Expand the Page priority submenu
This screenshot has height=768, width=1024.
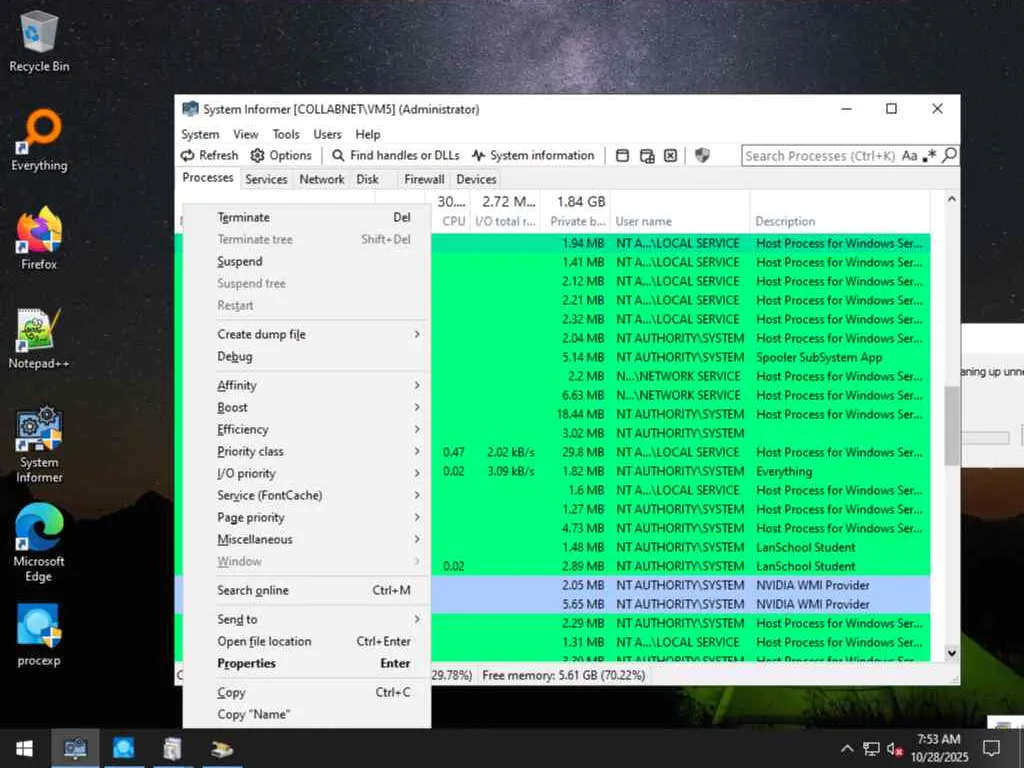point(307,517)
